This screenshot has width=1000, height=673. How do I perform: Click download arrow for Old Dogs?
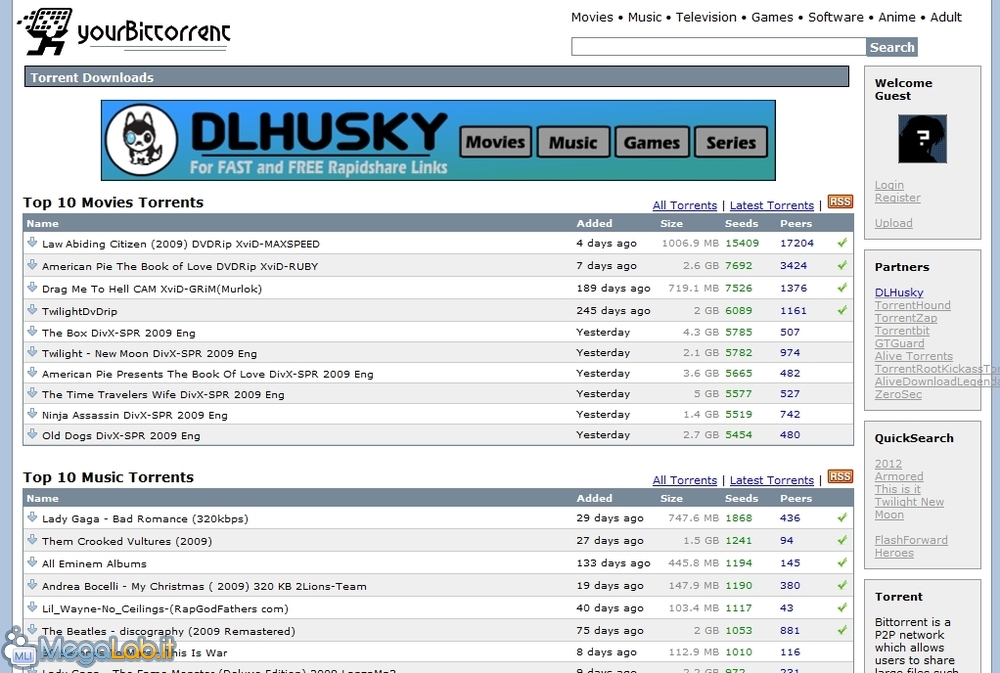(x=32, y=434)
